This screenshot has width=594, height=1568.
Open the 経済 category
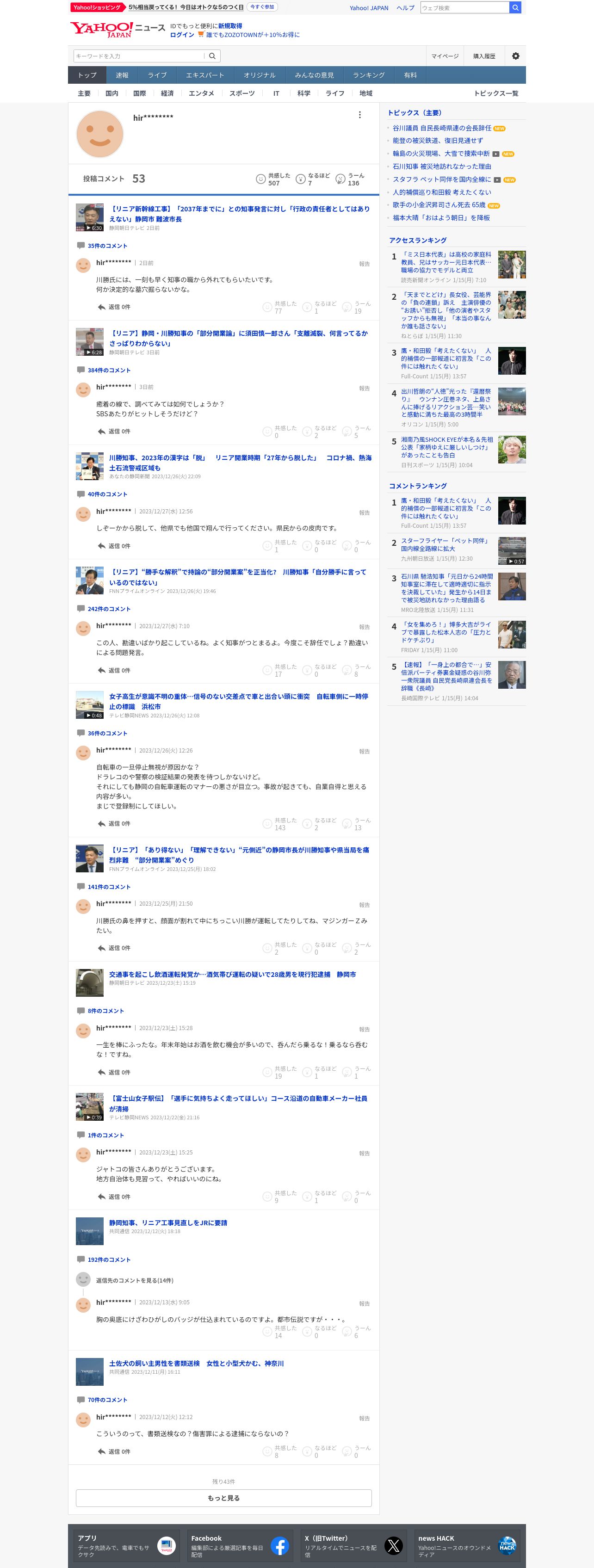pyautogui.click(x=167, y=93)
